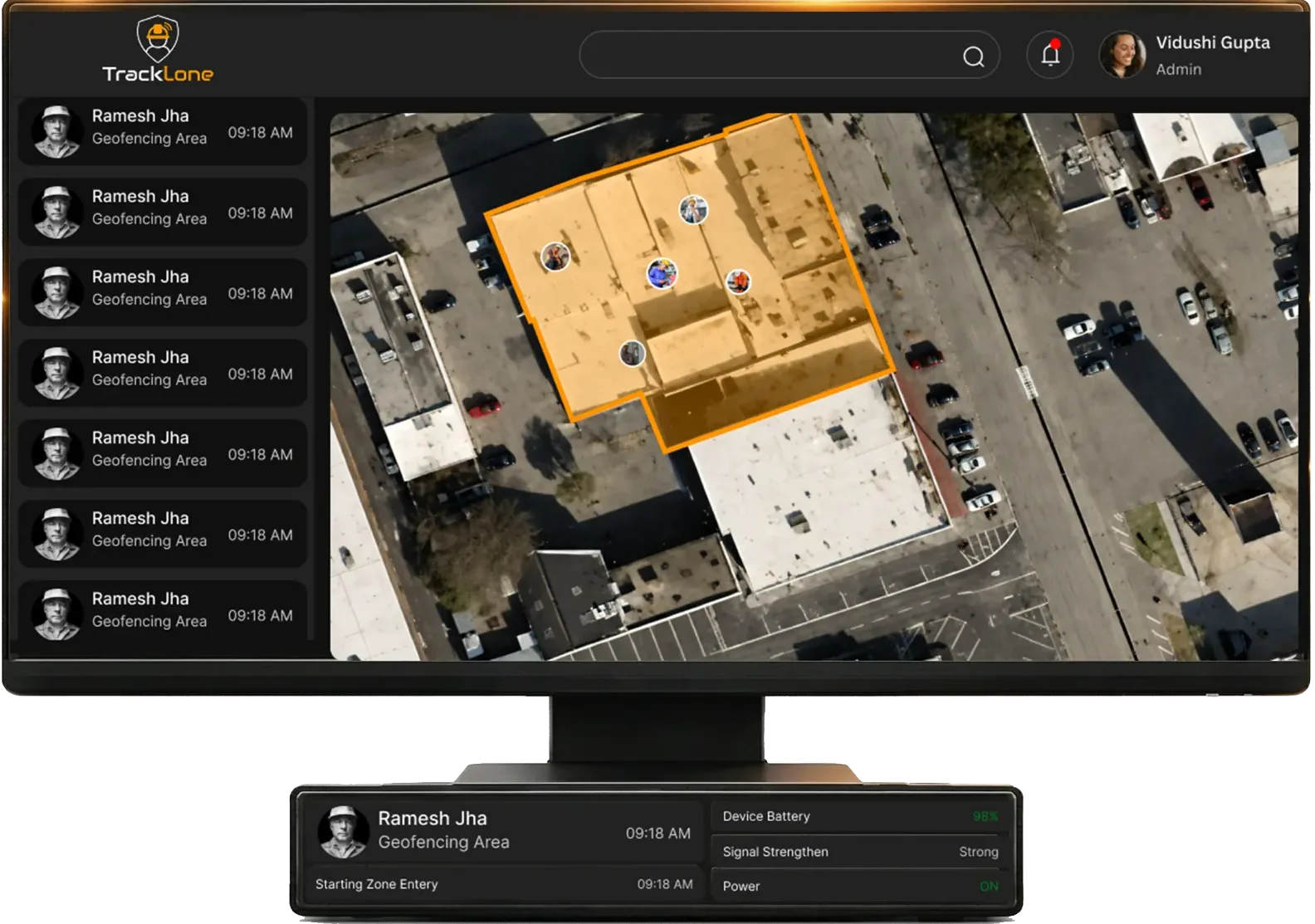Click the Signal Strengthen Strong row

click(860, 852)
